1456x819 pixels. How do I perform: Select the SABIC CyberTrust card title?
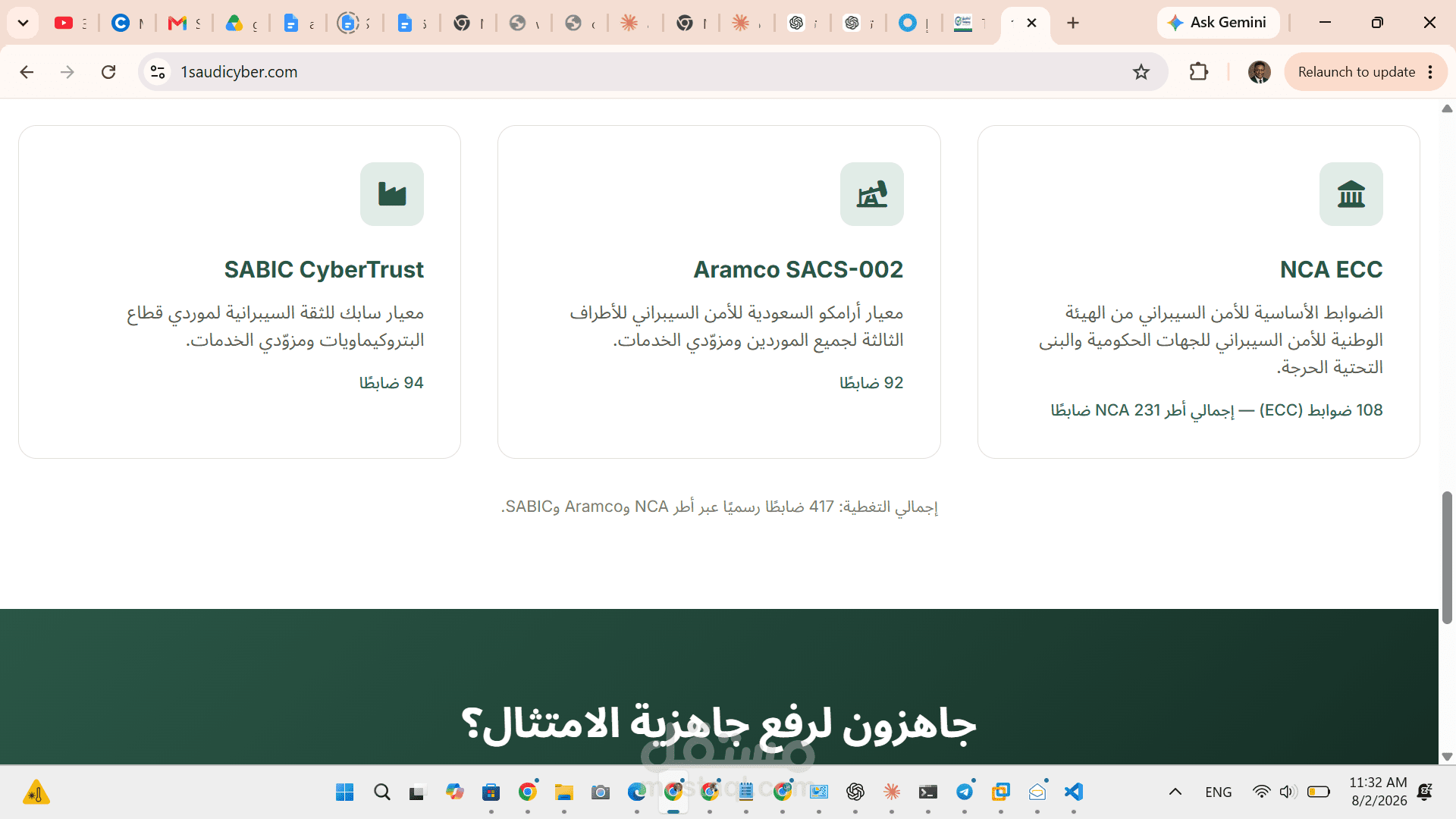324,269
